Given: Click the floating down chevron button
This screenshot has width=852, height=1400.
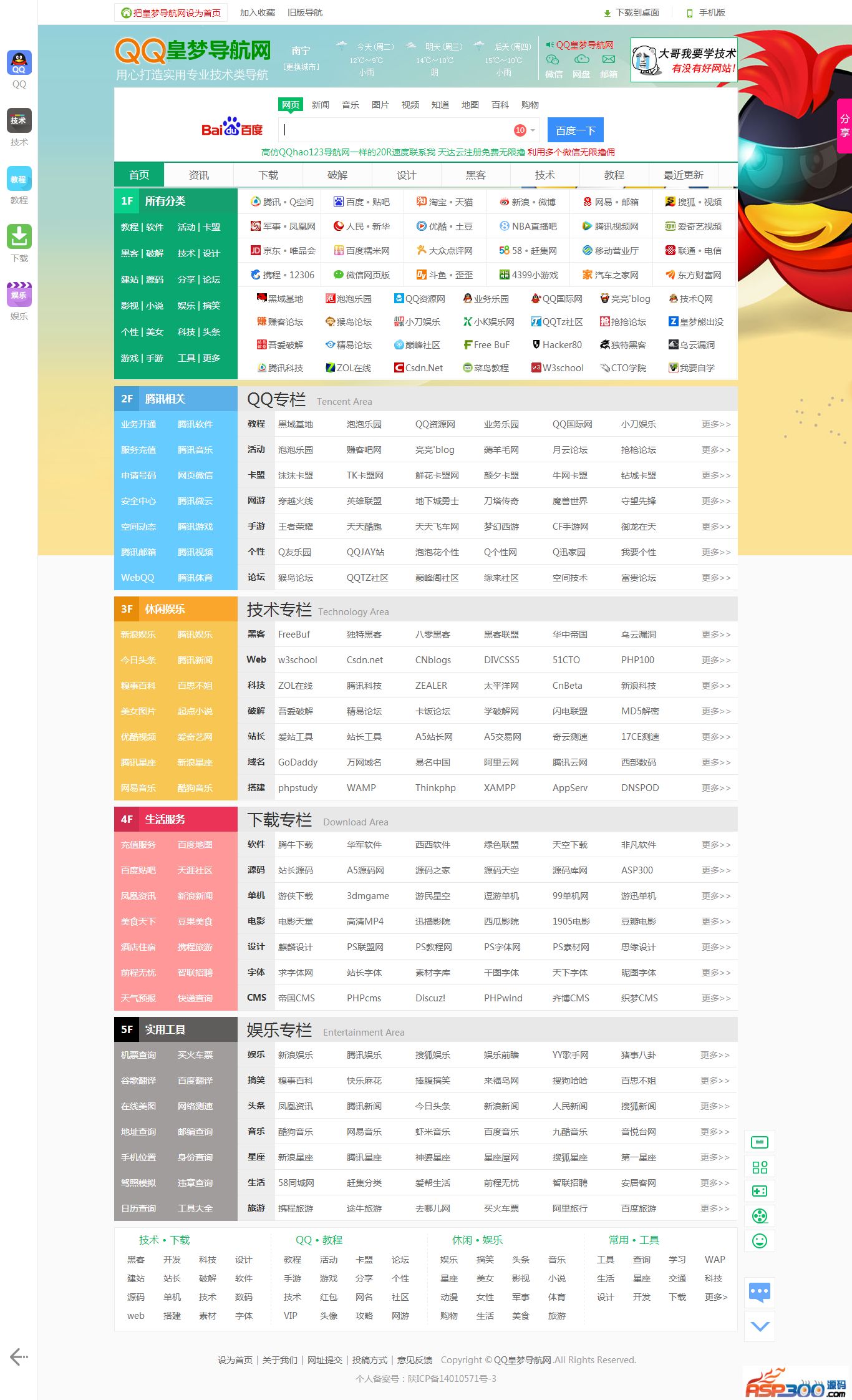Looking at the screenshot, I should point(760,1326).
